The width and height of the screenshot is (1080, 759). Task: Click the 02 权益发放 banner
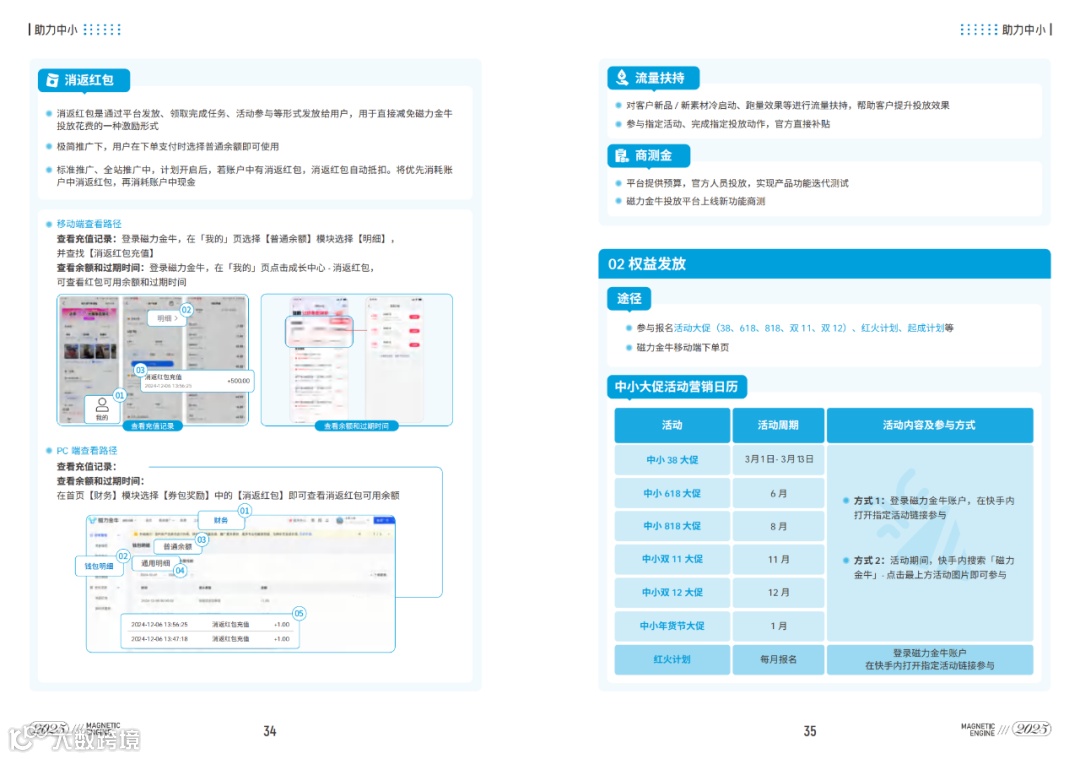click(824, 264)
